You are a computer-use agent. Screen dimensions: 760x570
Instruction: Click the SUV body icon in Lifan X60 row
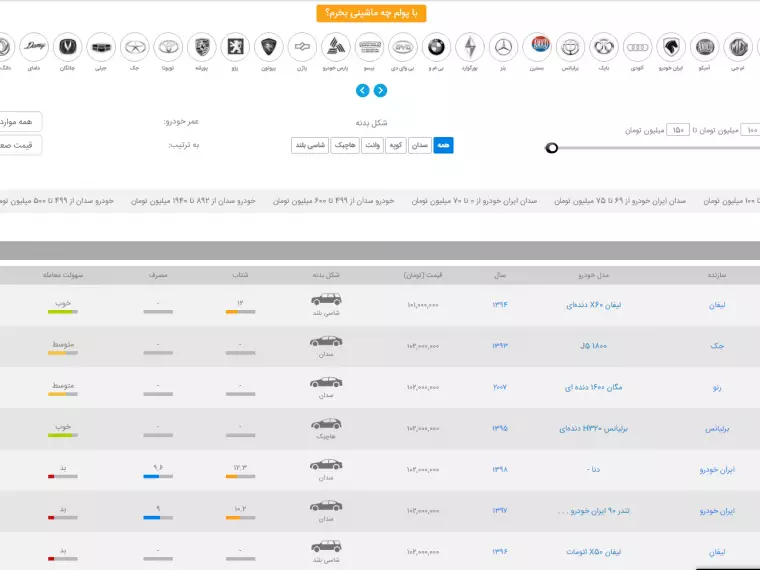(326, 299)
